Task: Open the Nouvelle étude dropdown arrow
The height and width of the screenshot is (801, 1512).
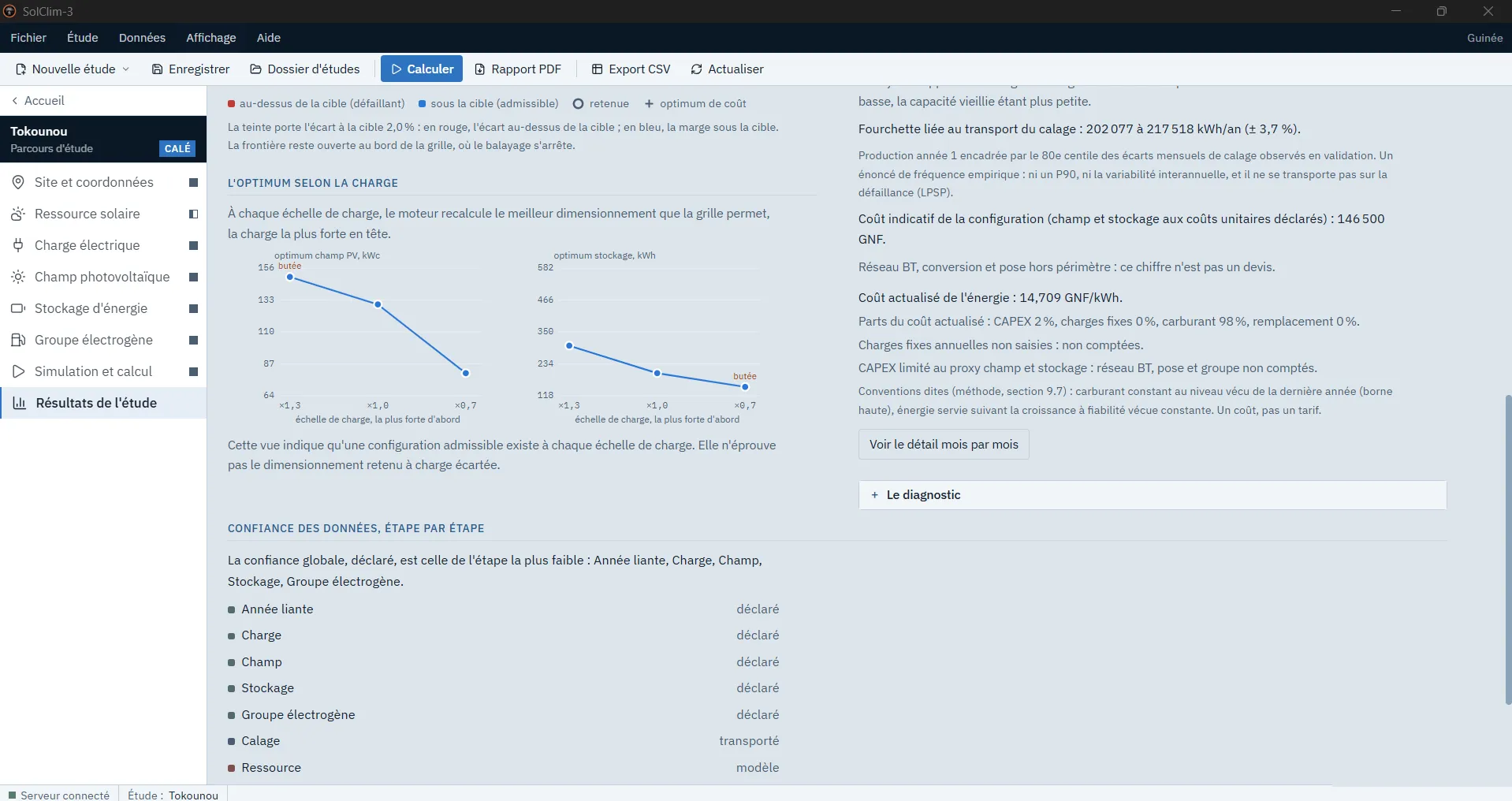Action: point(125,69)
